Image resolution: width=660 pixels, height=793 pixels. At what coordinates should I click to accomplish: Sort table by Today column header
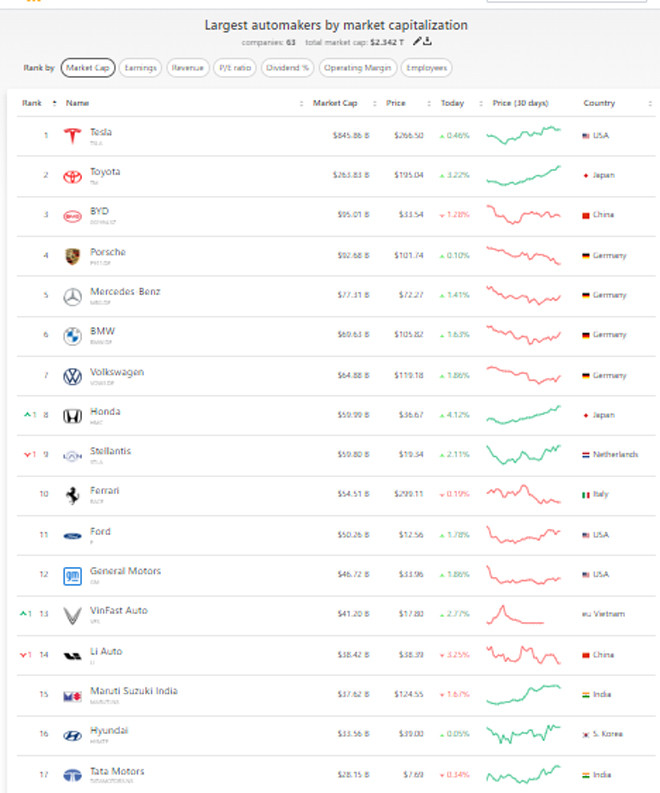(x=453, y=103)
